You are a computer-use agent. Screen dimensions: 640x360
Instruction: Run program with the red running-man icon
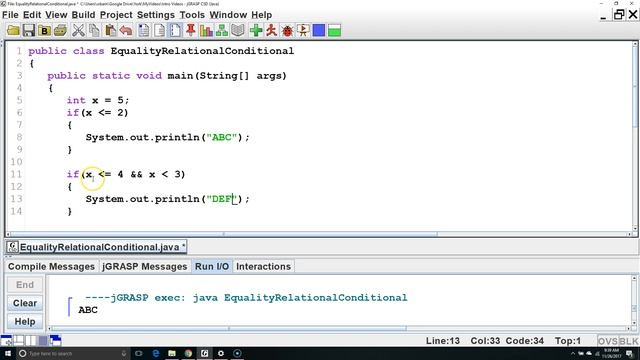pos(271,31)
